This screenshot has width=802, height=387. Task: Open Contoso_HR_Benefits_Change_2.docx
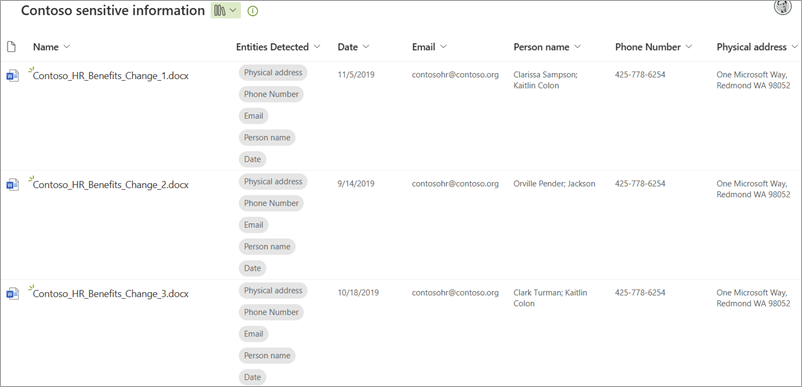pos(110,185)
